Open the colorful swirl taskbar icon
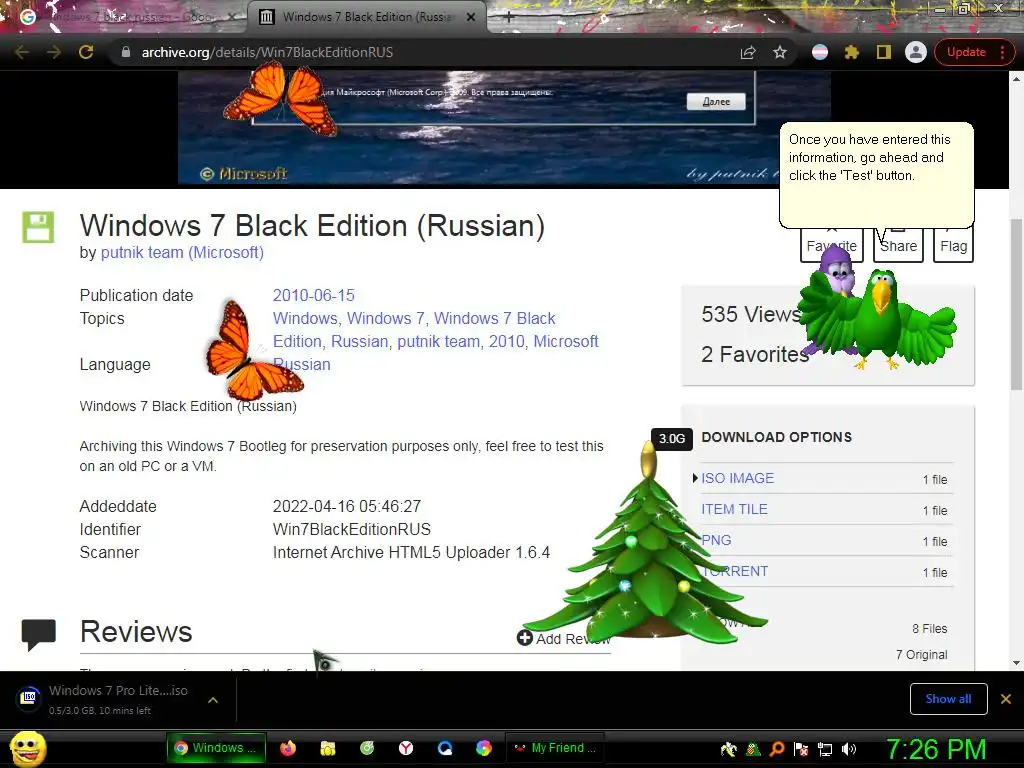1024x768 pixels. (x=484, y=748)
